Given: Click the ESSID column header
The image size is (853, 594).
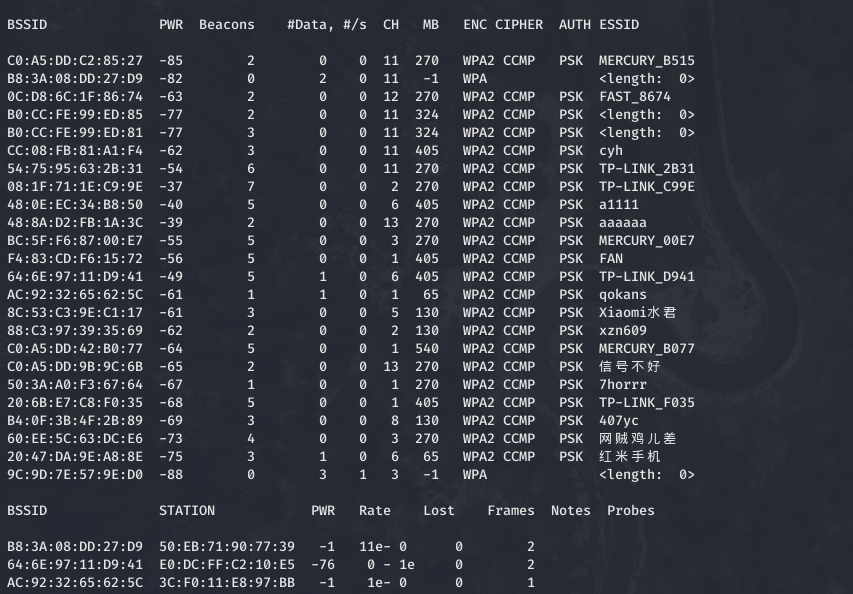Looking at the screenshot, I should tap(619, 24).
